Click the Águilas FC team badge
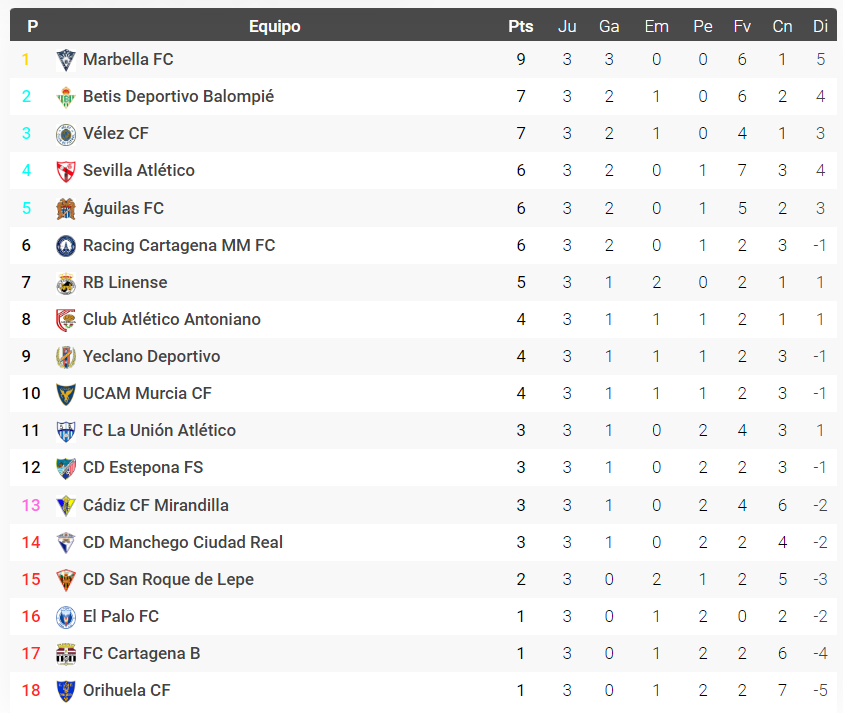 (66, 209)
